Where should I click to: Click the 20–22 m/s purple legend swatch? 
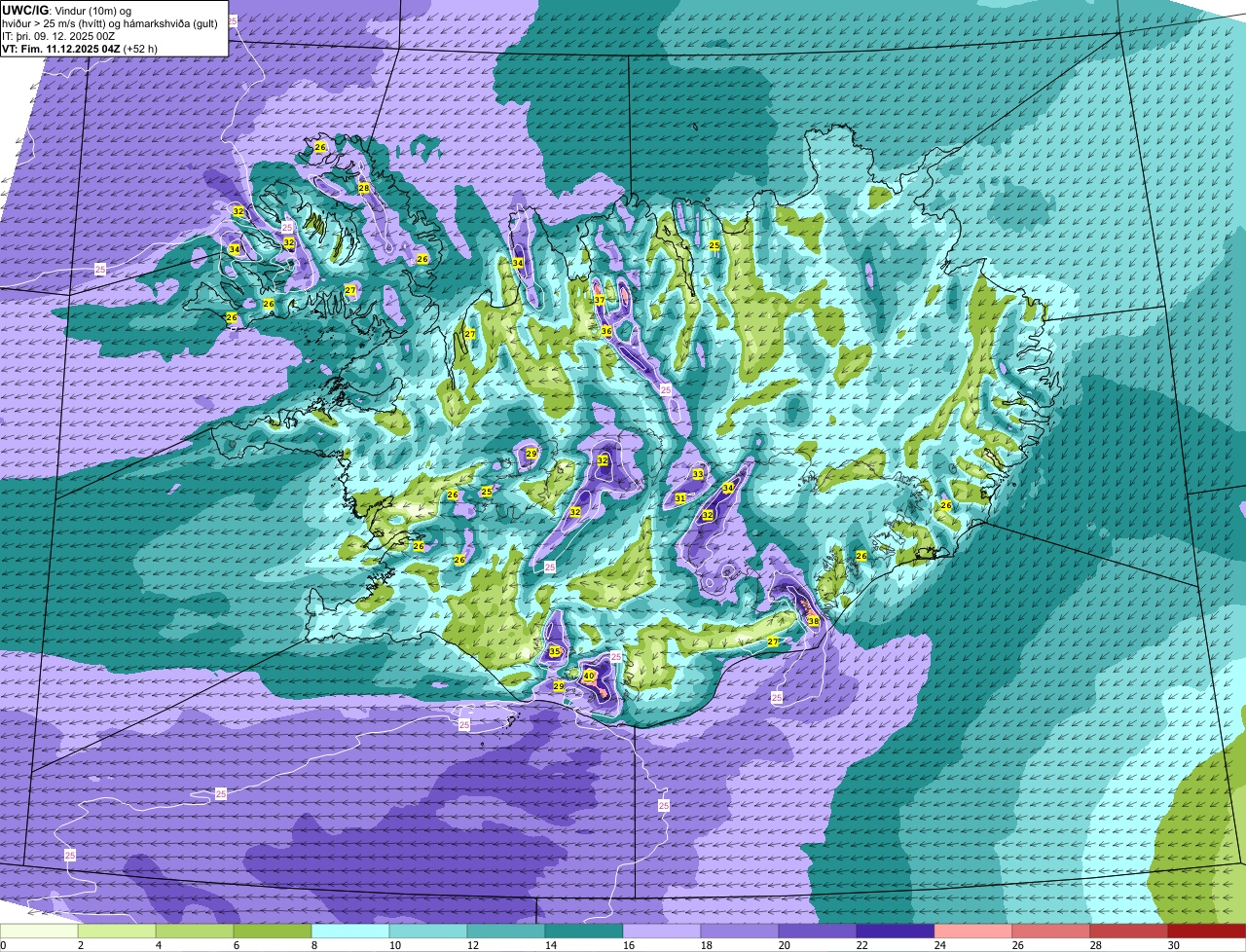(818, 931)
